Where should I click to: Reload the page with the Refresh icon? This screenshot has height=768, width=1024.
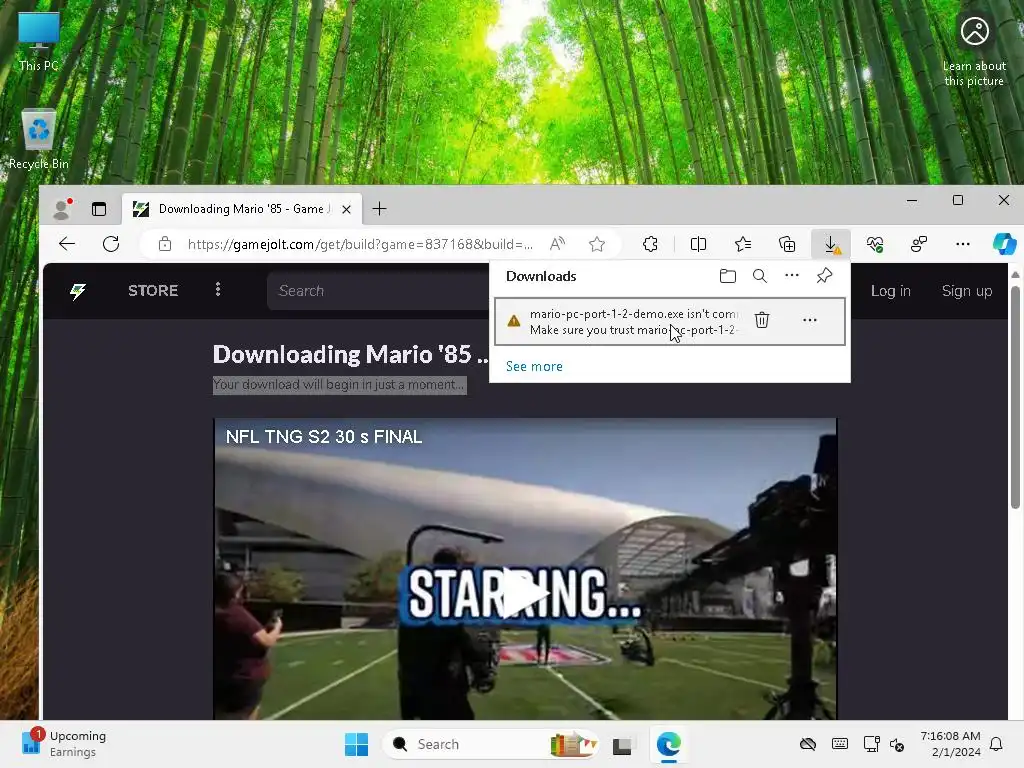click(111, 244)
